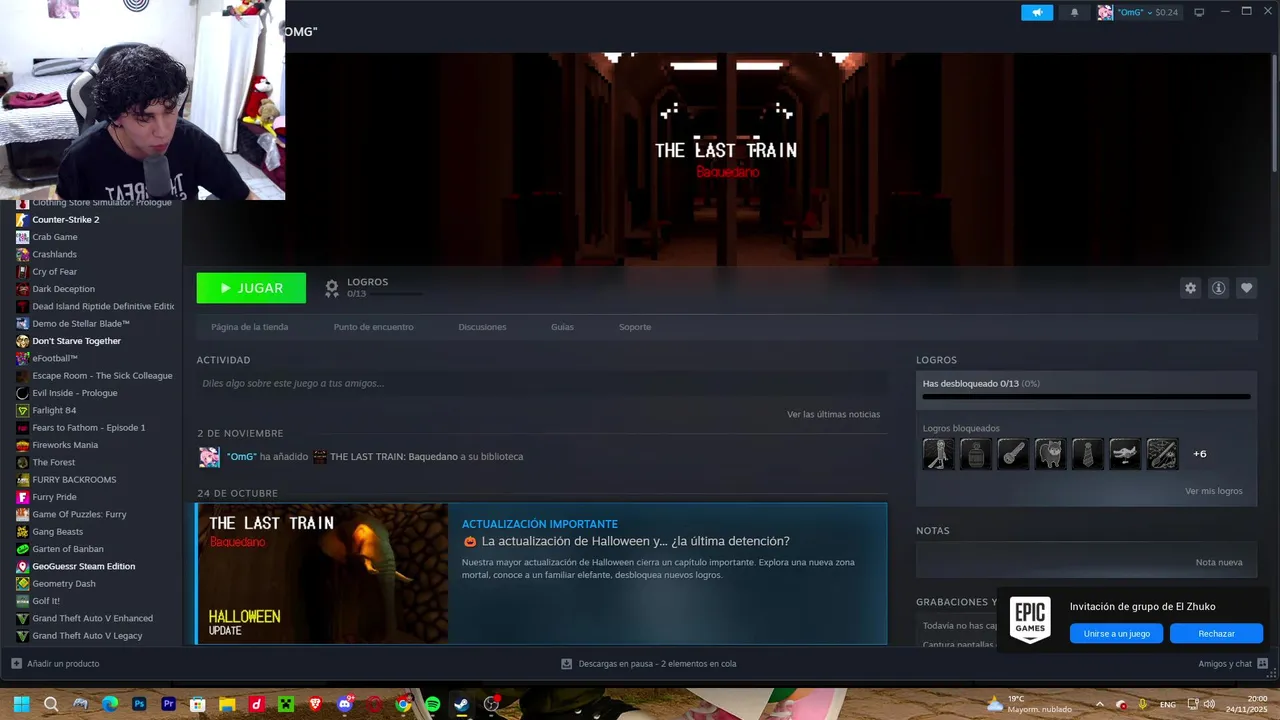The height and width of the screenshot is (720, 1280).
Task: Open the game settings gear icon
Action: (x=1190, y=288)
